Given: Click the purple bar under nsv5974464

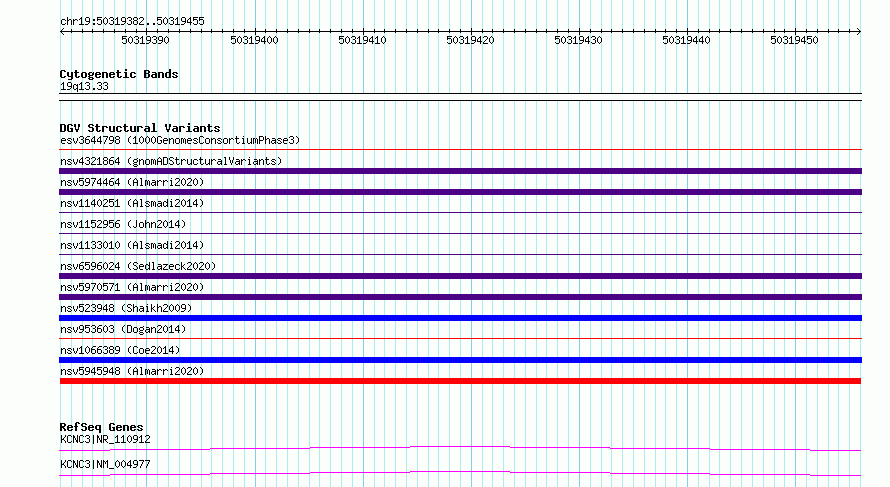Looking at the screenshot, I should coord(460,192).
